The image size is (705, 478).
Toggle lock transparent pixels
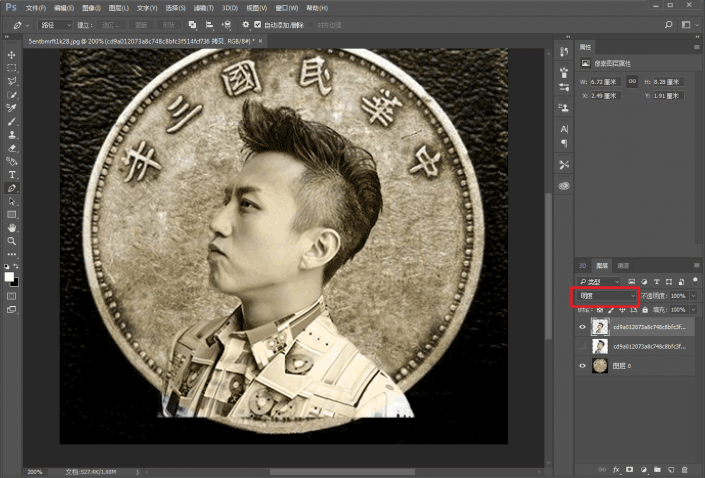click(600, 309)
